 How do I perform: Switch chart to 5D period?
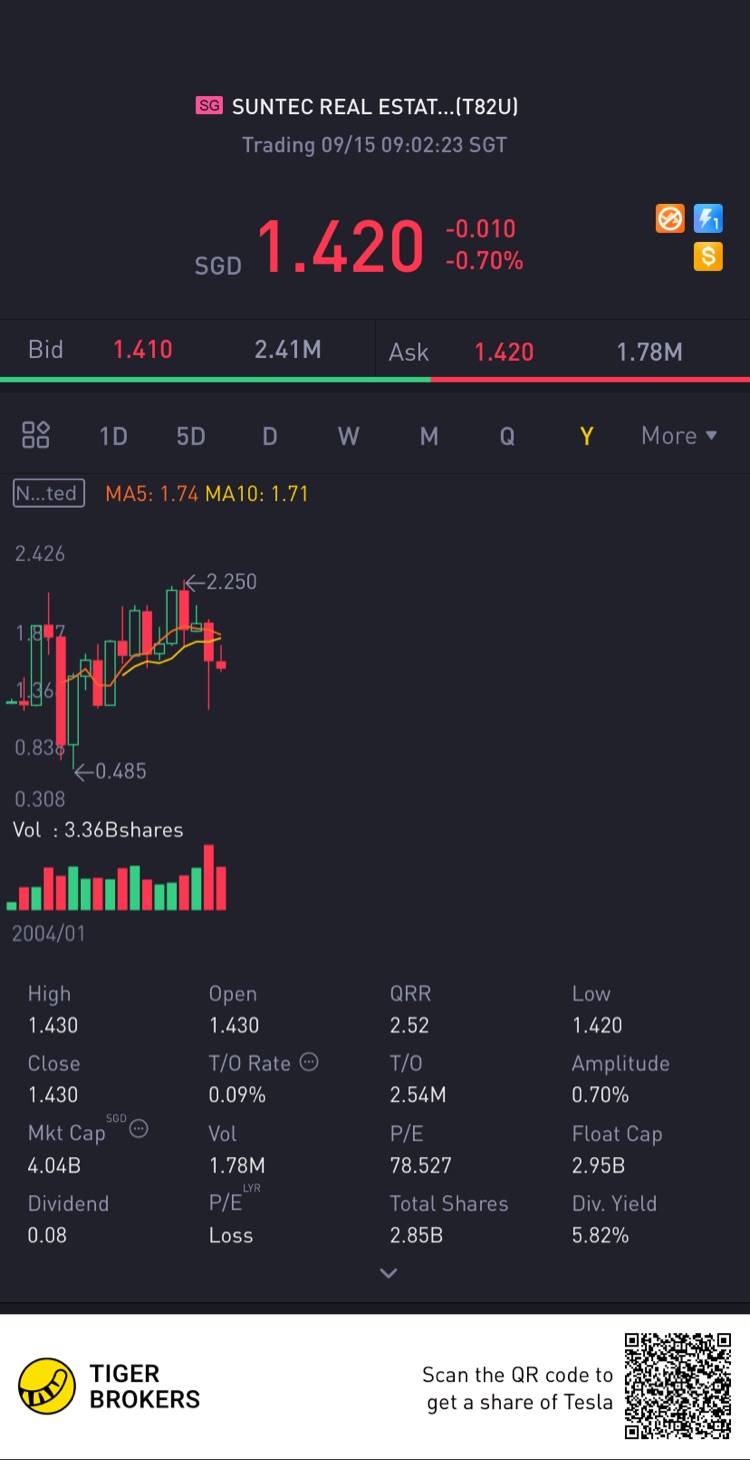pyautogui.click(x=190, y=436)
